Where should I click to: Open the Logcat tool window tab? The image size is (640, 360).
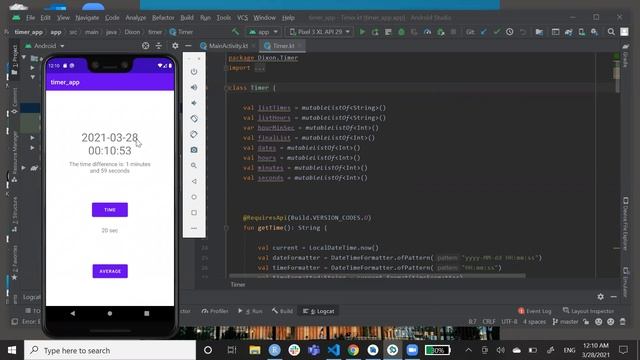(318, 311)
